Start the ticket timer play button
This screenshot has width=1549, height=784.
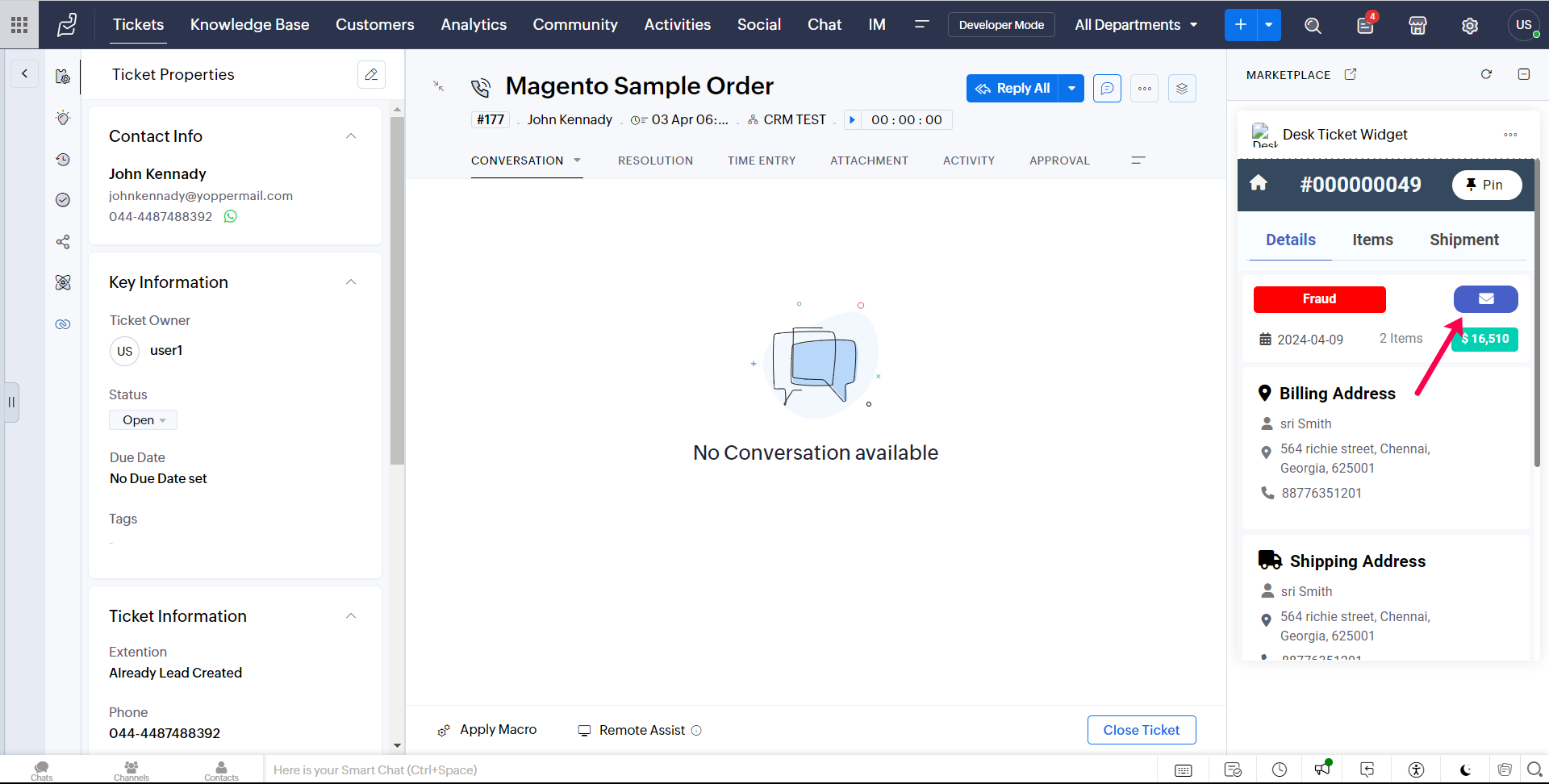pyautogui.click(x=852, y=120)
